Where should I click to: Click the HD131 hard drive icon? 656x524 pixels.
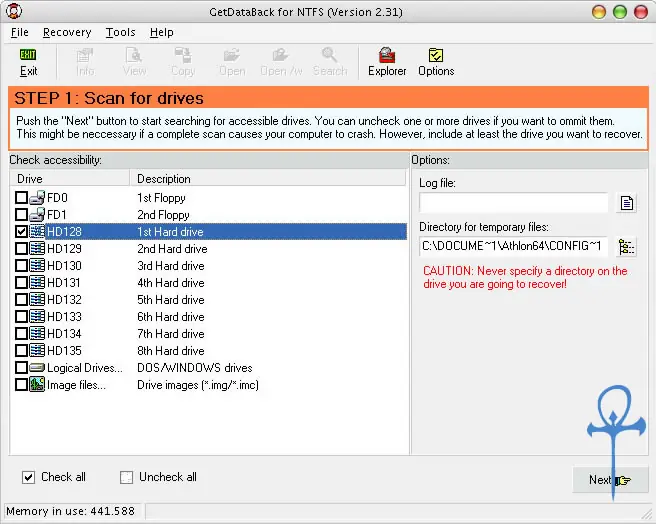click(37, 283)
